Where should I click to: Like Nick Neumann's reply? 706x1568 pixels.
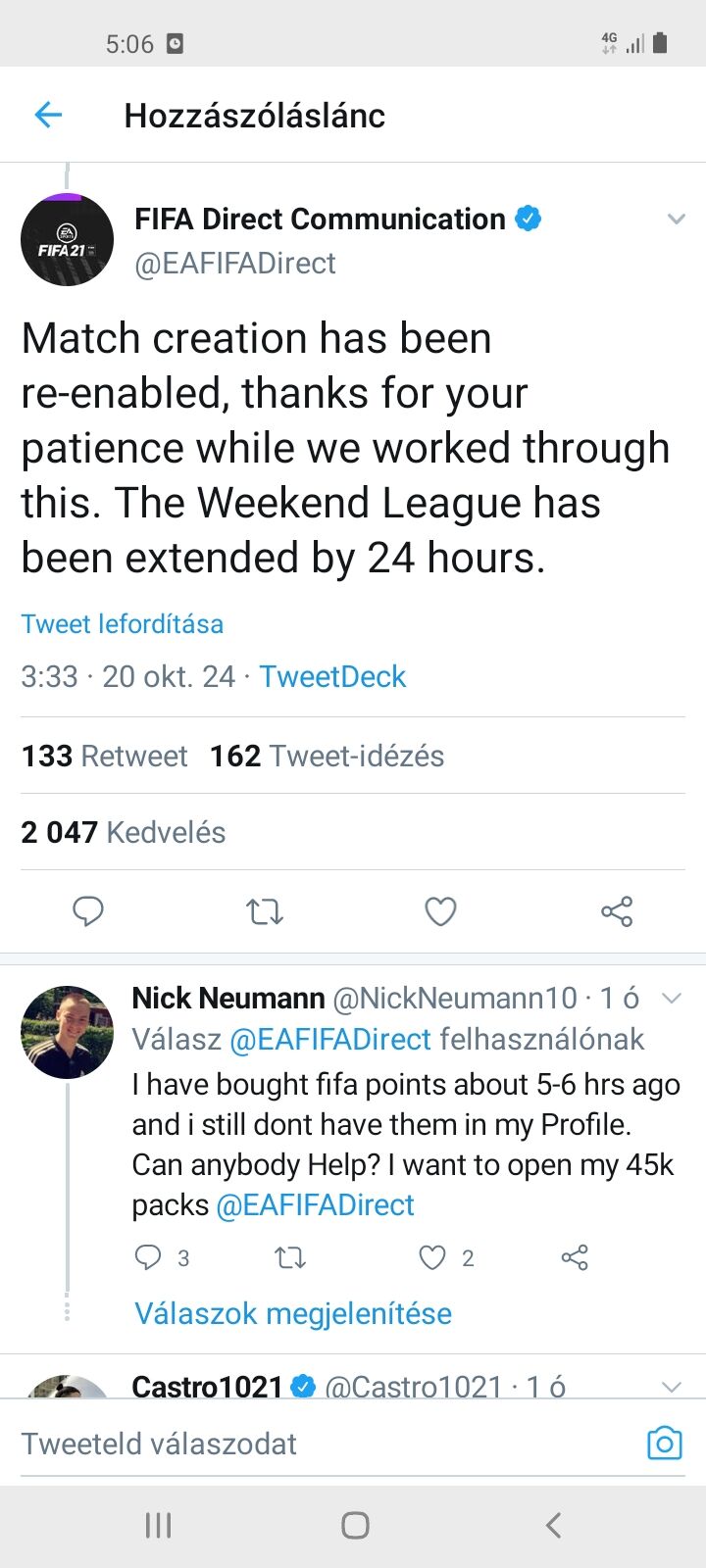tap(432, 1257)
